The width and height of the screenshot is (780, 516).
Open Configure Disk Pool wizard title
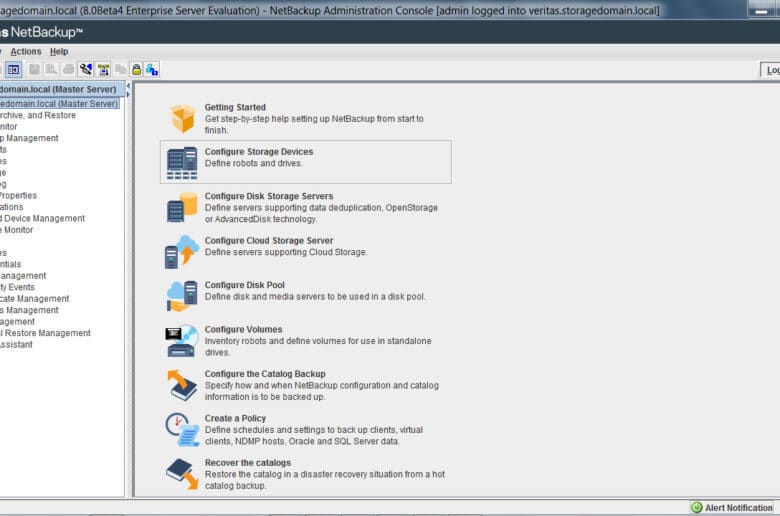click(x=245, y=285)
